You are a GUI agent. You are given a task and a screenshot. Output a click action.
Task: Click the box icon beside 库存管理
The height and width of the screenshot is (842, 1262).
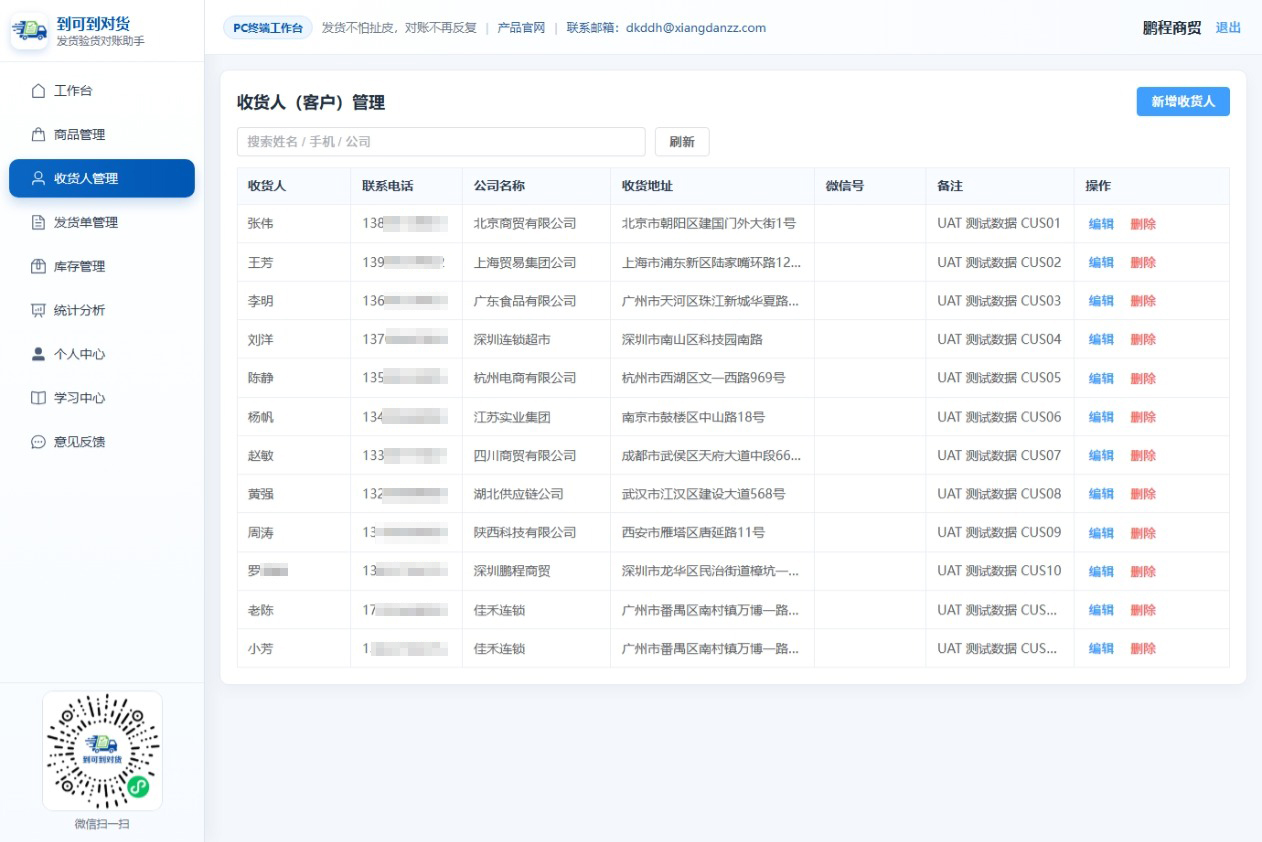pyautogui.click(x=39, y=267)
